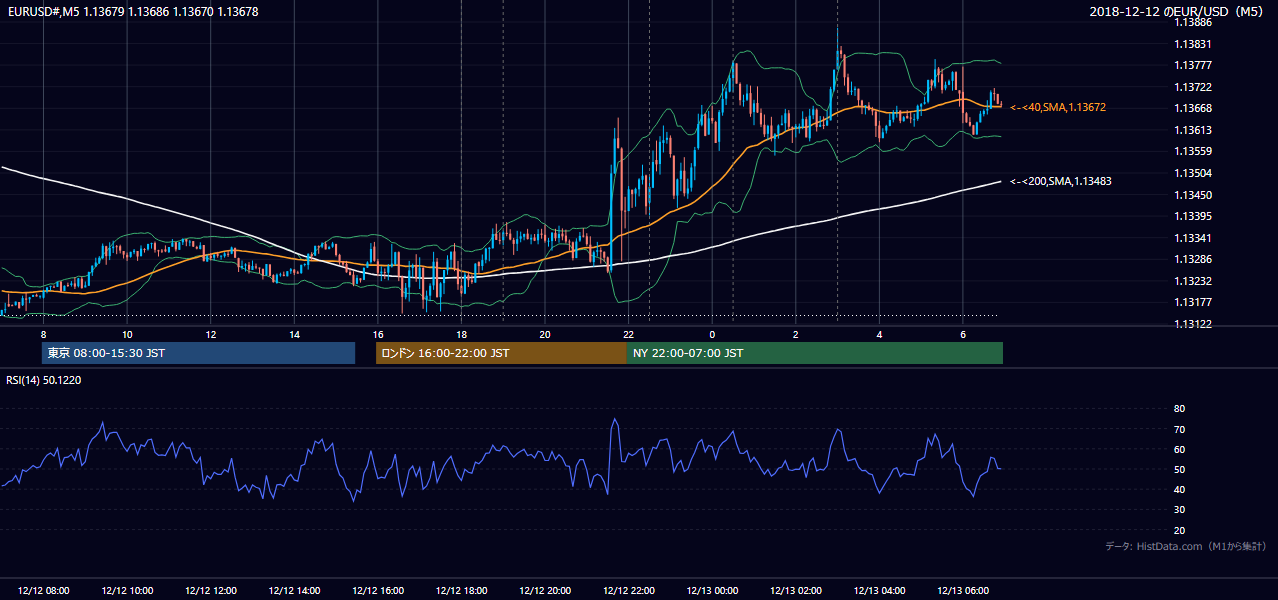
Task: Click price level 1.13831 on the axis
Action: (1194, 44)
